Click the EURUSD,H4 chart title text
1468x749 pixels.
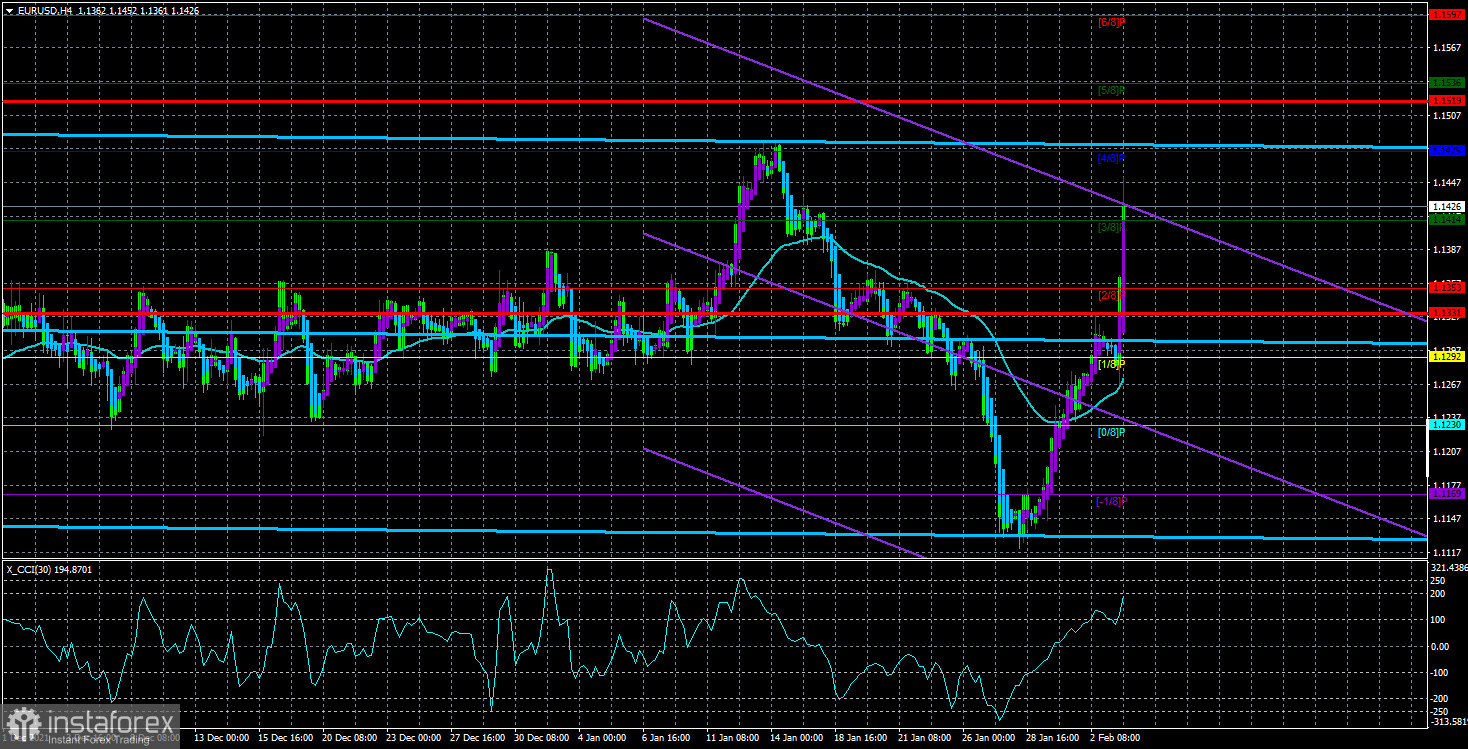(x=44, y=10)
